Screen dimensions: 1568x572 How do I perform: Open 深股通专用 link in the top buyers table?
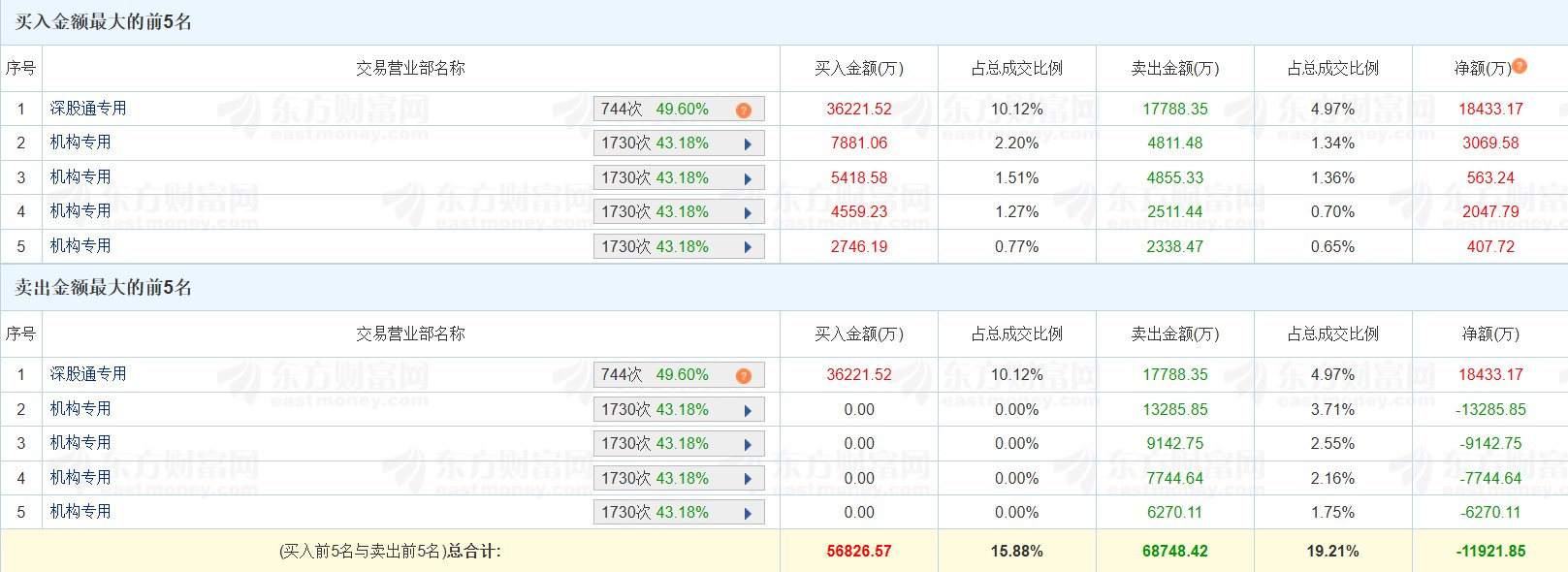(88, 109)
